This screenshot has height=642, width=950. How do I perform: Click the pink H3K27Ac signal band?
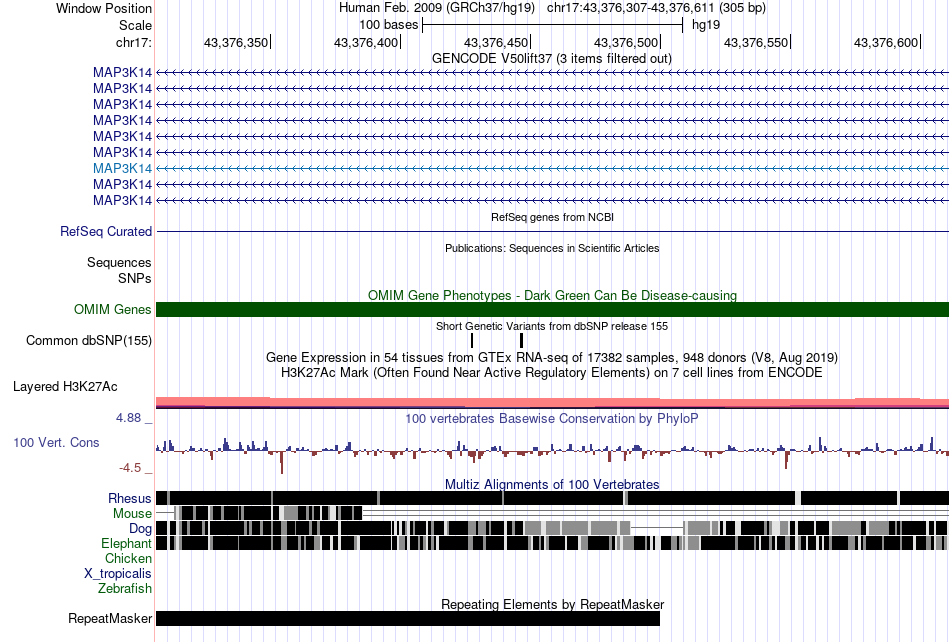(x=553, y=402)
